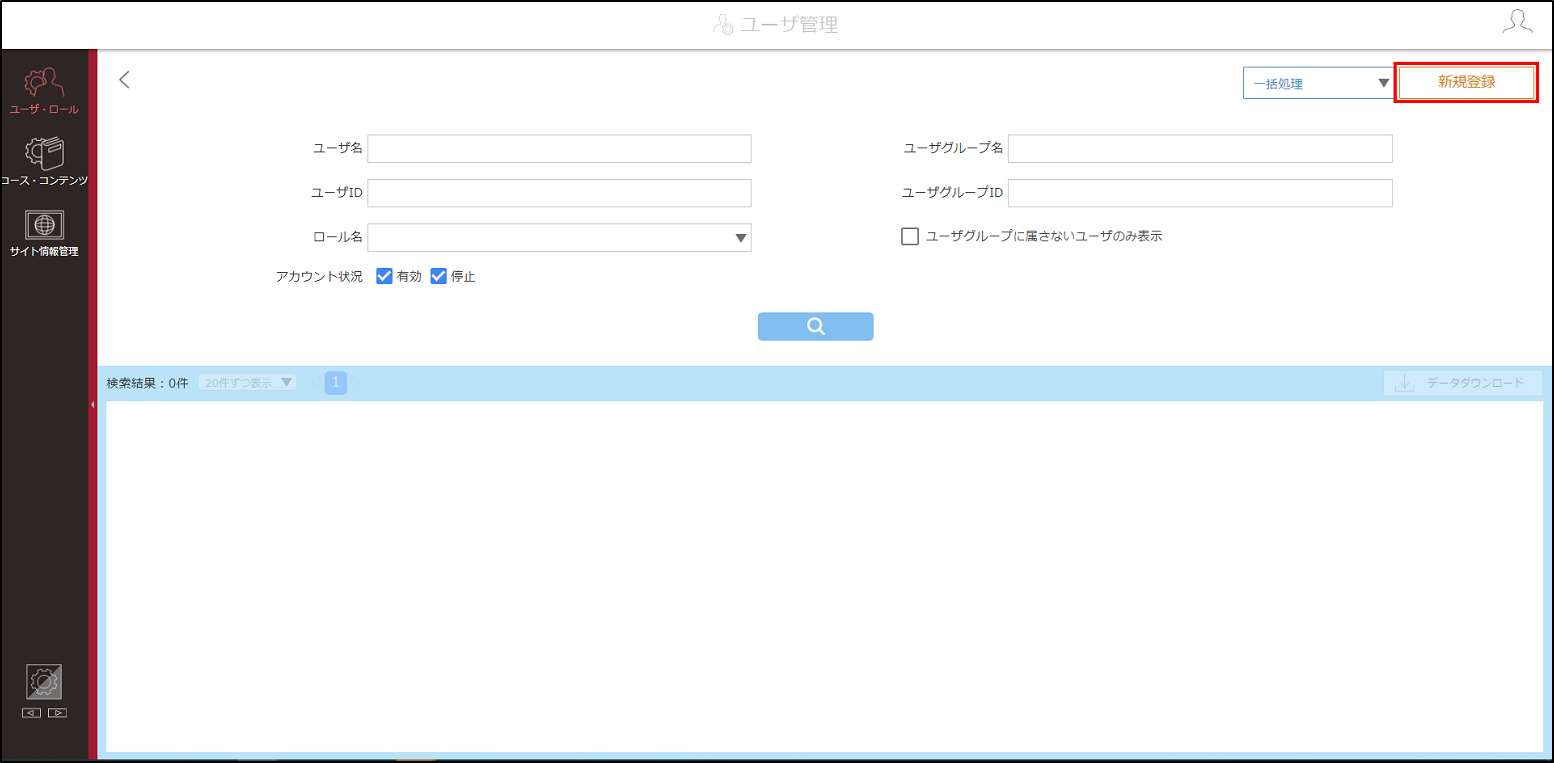Open the 20件ずつ表示 page size dropdown

[x=247, y=382]
